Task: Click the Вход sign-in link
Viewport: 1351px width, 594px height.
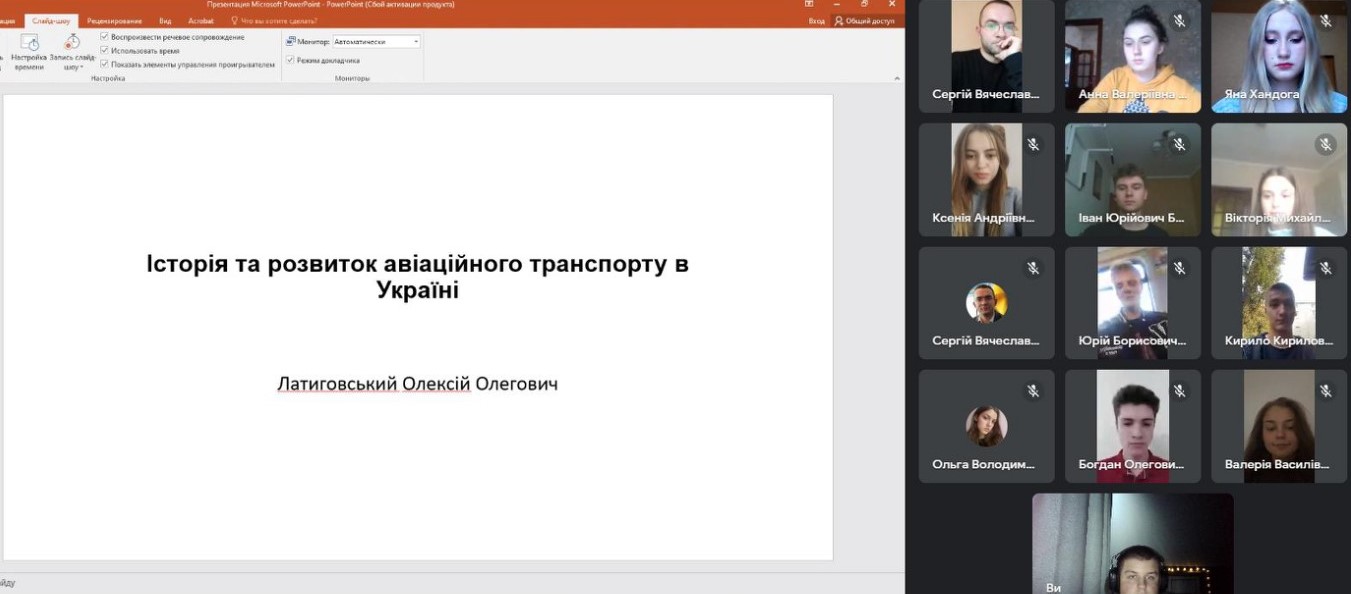Action: pyautogui.click(x=816, y=20)
